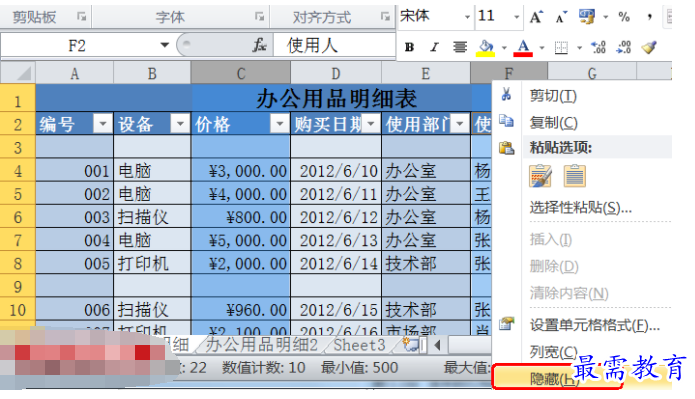Open the 剪贴板 group dialog launcher
The image size is (695, 399).
pyautogui.click(x=81, y=17)
